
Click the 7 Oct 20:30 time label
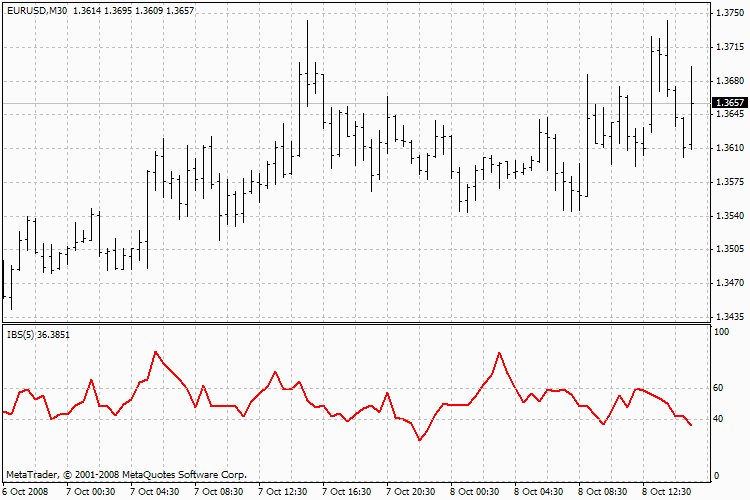click(411, 491)
